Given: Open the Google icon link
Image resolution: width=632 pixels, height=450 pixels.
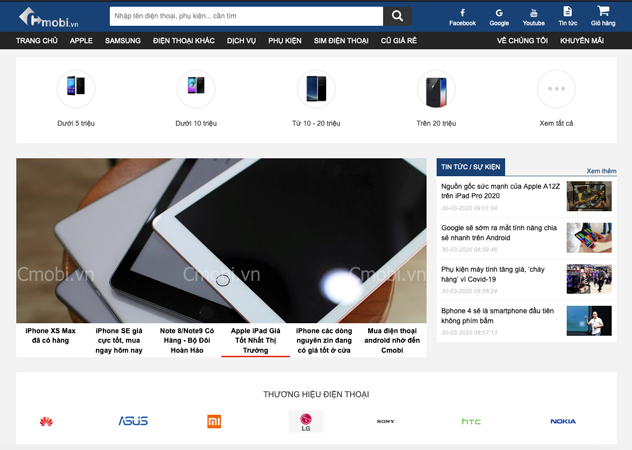Looking at the screenshot, I should (498, 15).
